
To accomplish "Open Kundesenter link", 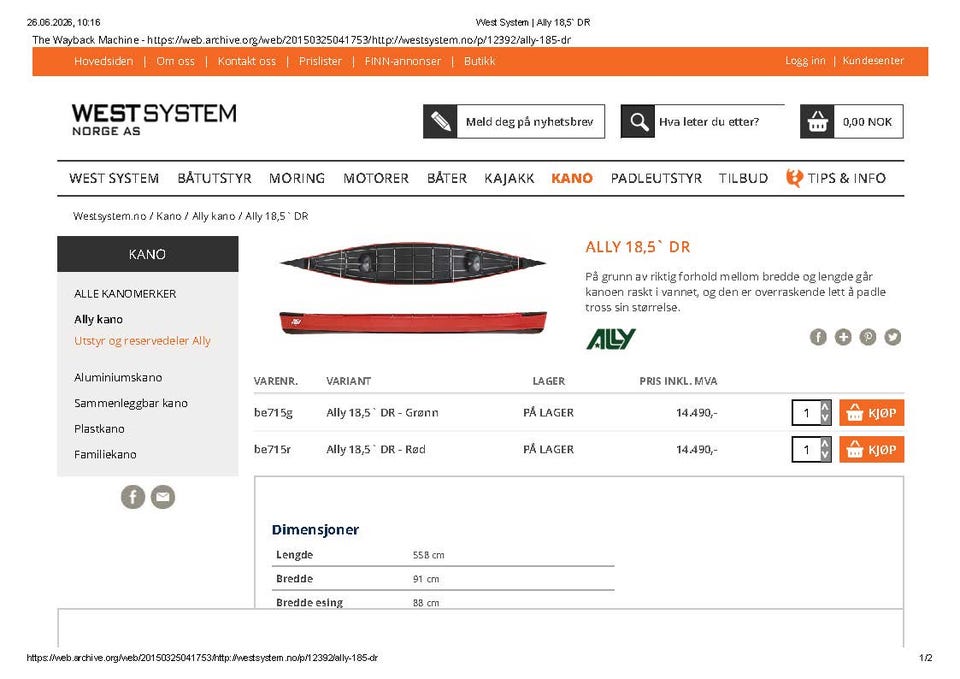I will (x=873, y=61).
